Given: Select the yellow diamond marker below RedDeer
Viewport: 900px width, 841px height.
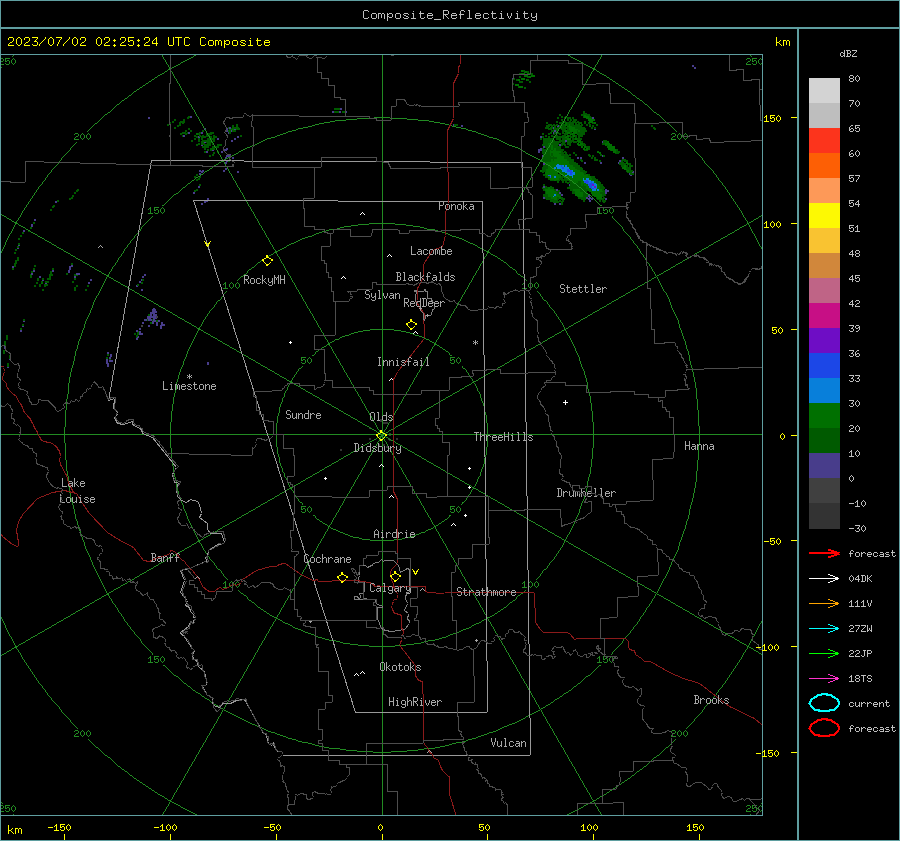Looking at the screenshot, I should point(411,325).
